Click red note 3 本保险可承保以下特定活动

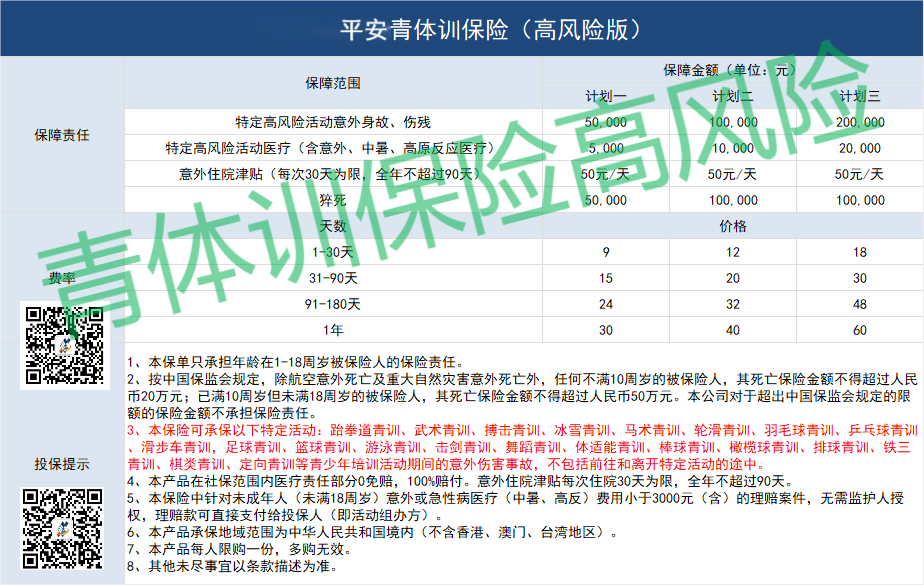522,447
